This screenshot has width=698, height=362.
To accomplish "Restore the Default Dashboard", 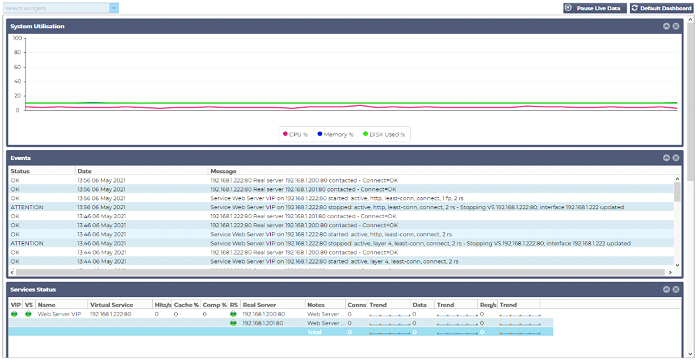I will 662,8.
